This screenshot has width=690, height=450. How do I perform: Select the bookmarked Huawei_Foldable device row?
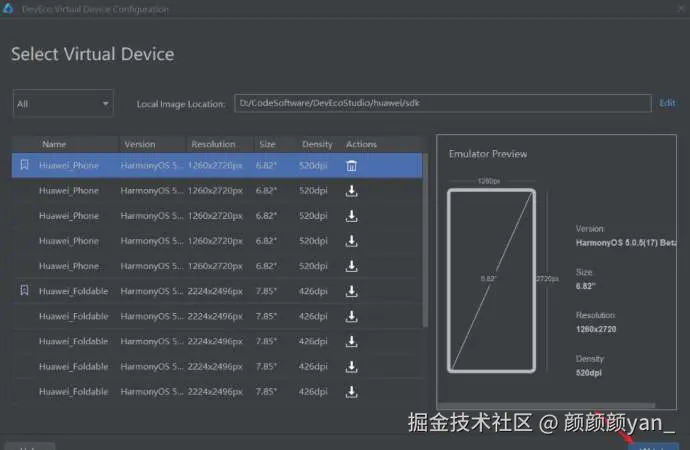(217, 291)
